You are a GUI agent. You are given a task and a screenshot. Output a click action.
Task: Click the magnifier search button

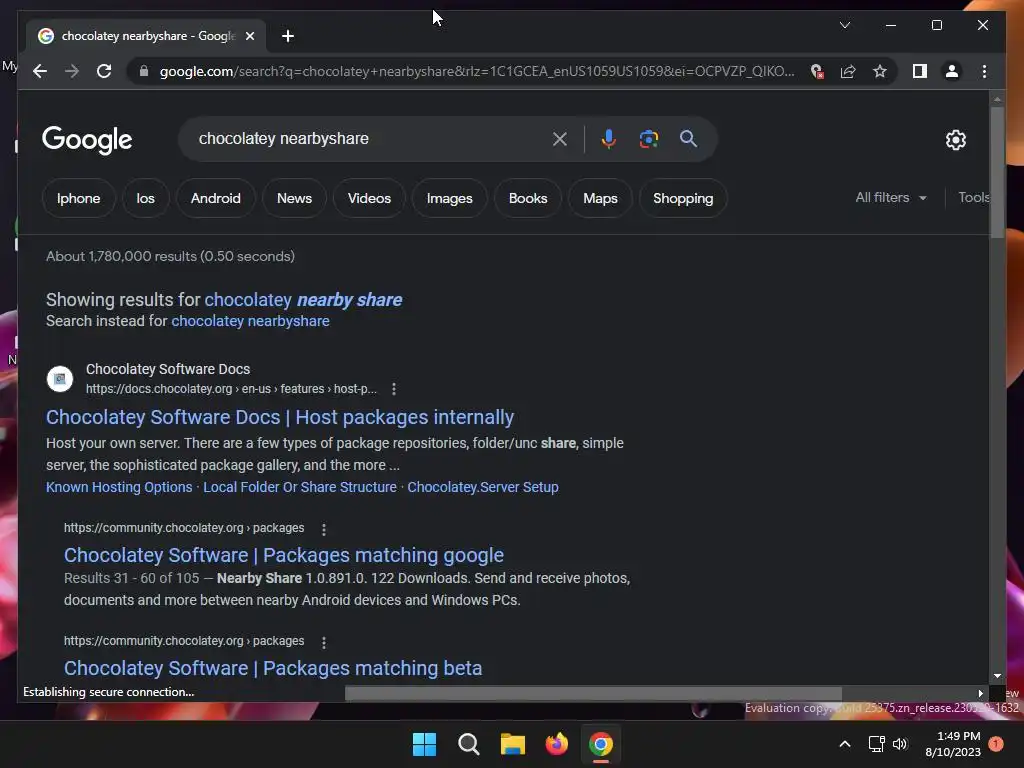pyautogui.click(x=688, y=138)
